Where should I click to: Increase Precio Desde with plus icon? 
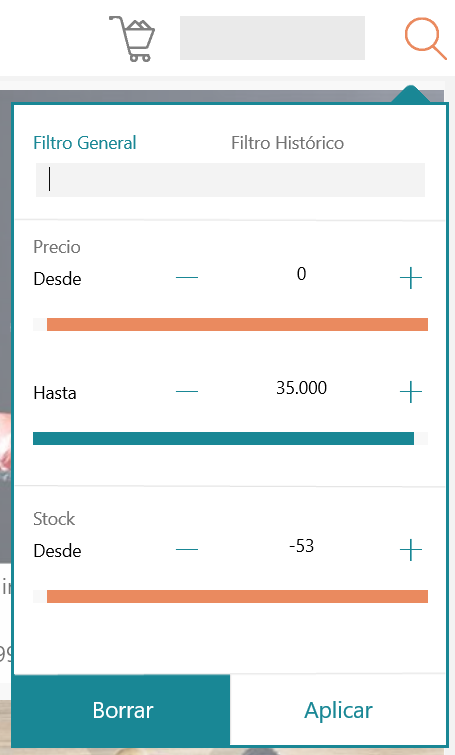click(x=411, y=278)
